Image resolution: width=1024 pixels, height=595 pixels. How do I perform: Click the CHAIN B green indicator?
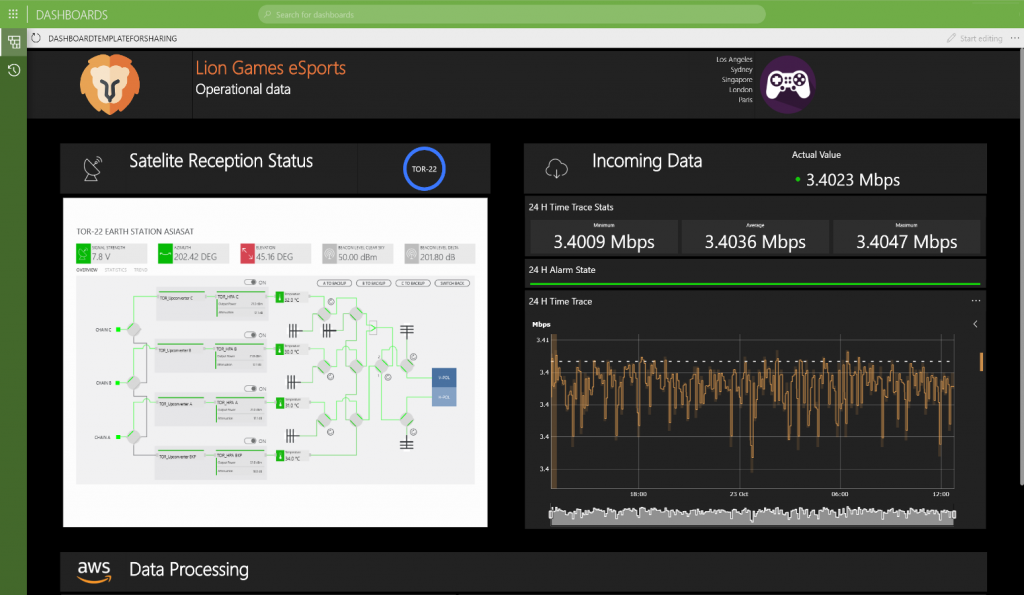[x=118, y=383]
